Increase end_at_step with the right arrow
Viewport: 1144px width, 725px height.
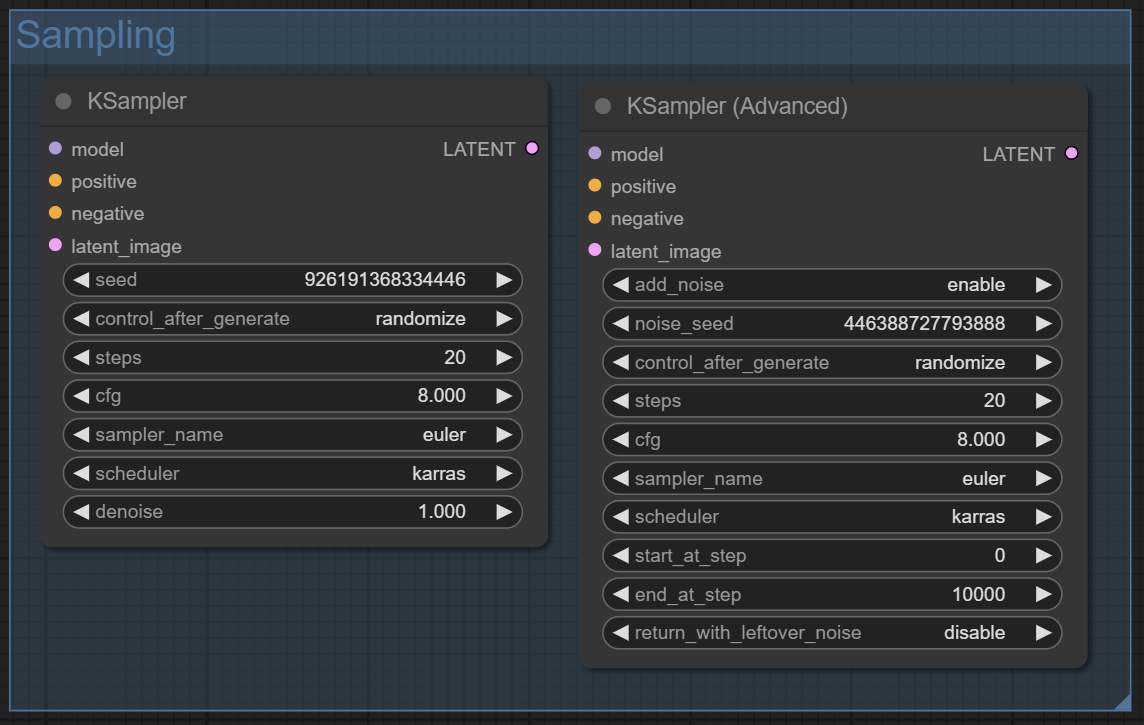[1043, 594]
